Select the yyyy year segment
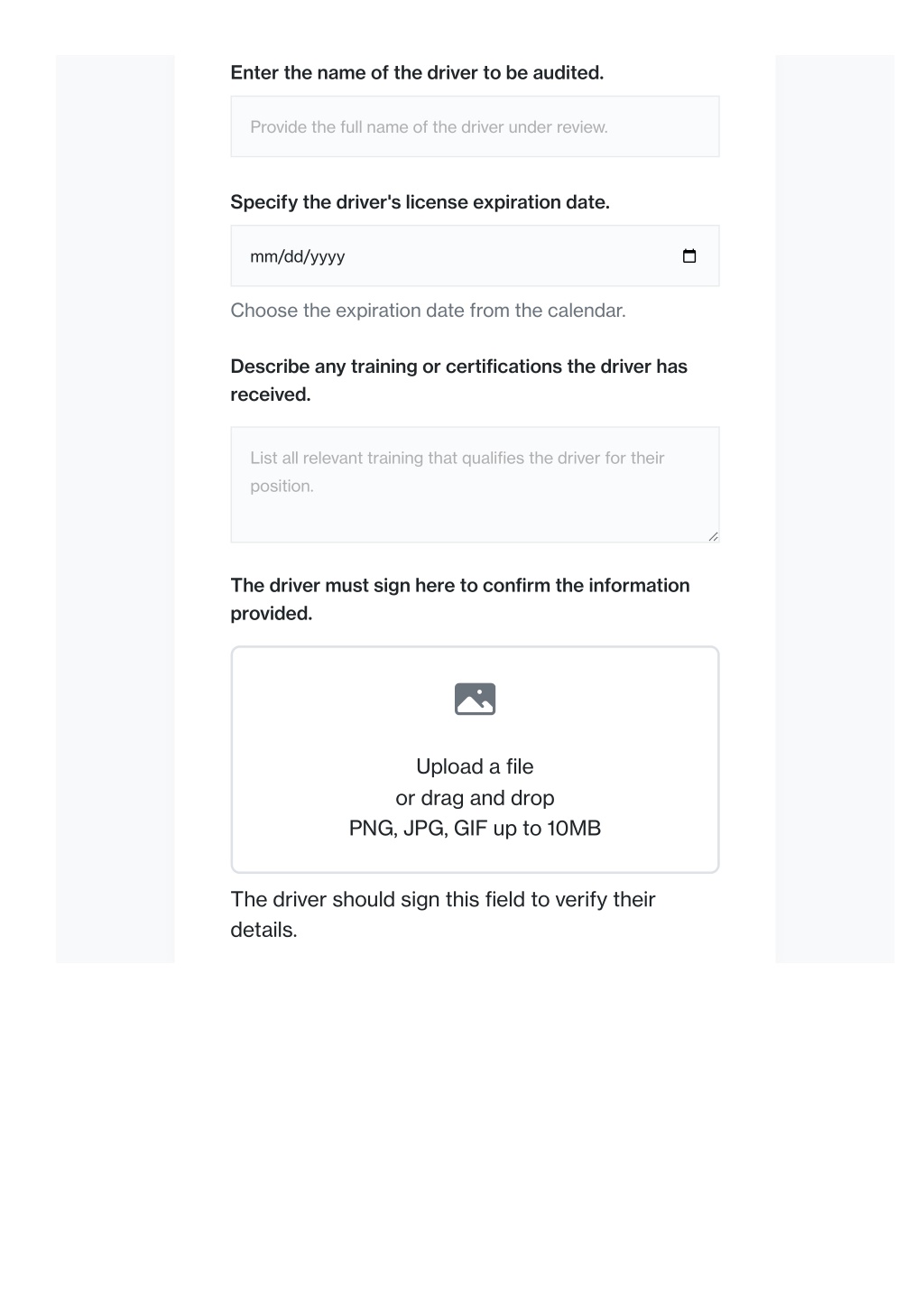This screenshot has width=924, height=1308. (328, 256)
